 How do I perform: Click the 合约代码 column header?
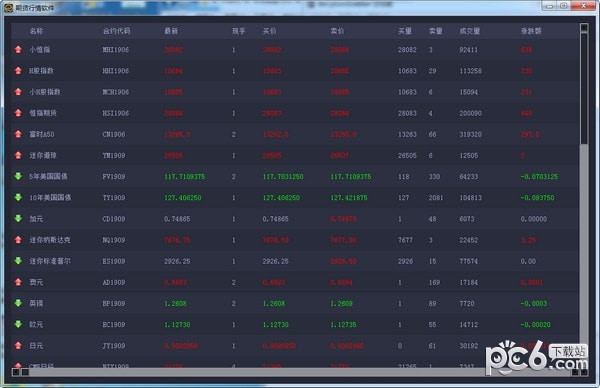click(116, 31)
